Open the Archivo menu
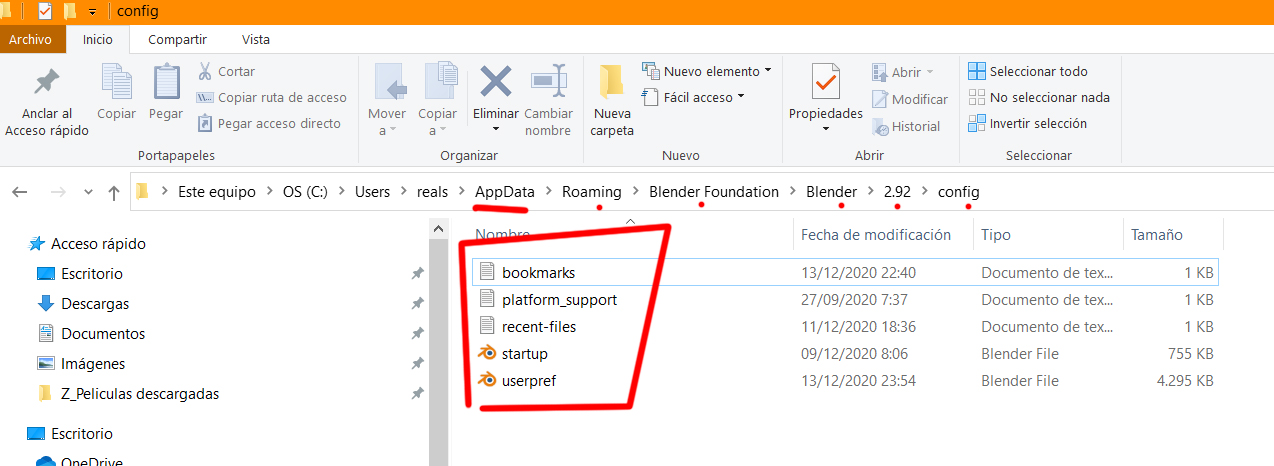 coord(30,40)
